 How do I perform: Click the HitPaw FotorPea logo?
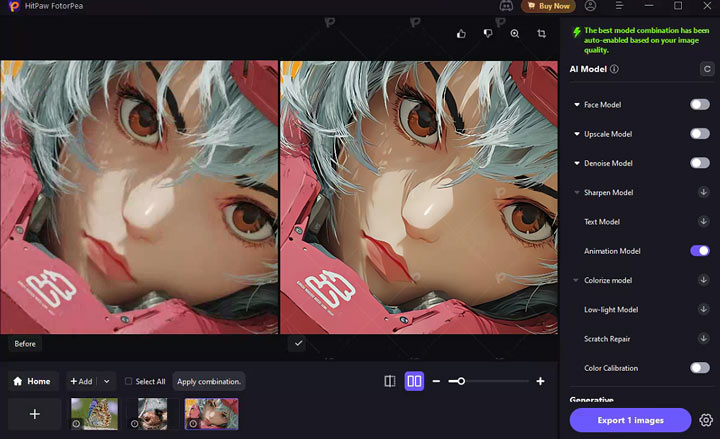pos(14,6)
